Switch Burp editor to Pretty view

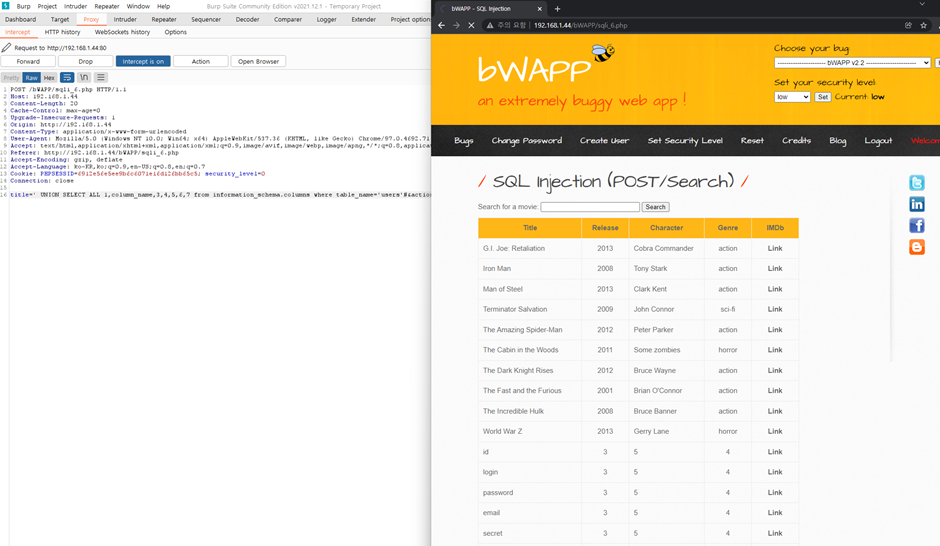pyautogui.click(x=11, y=78)
